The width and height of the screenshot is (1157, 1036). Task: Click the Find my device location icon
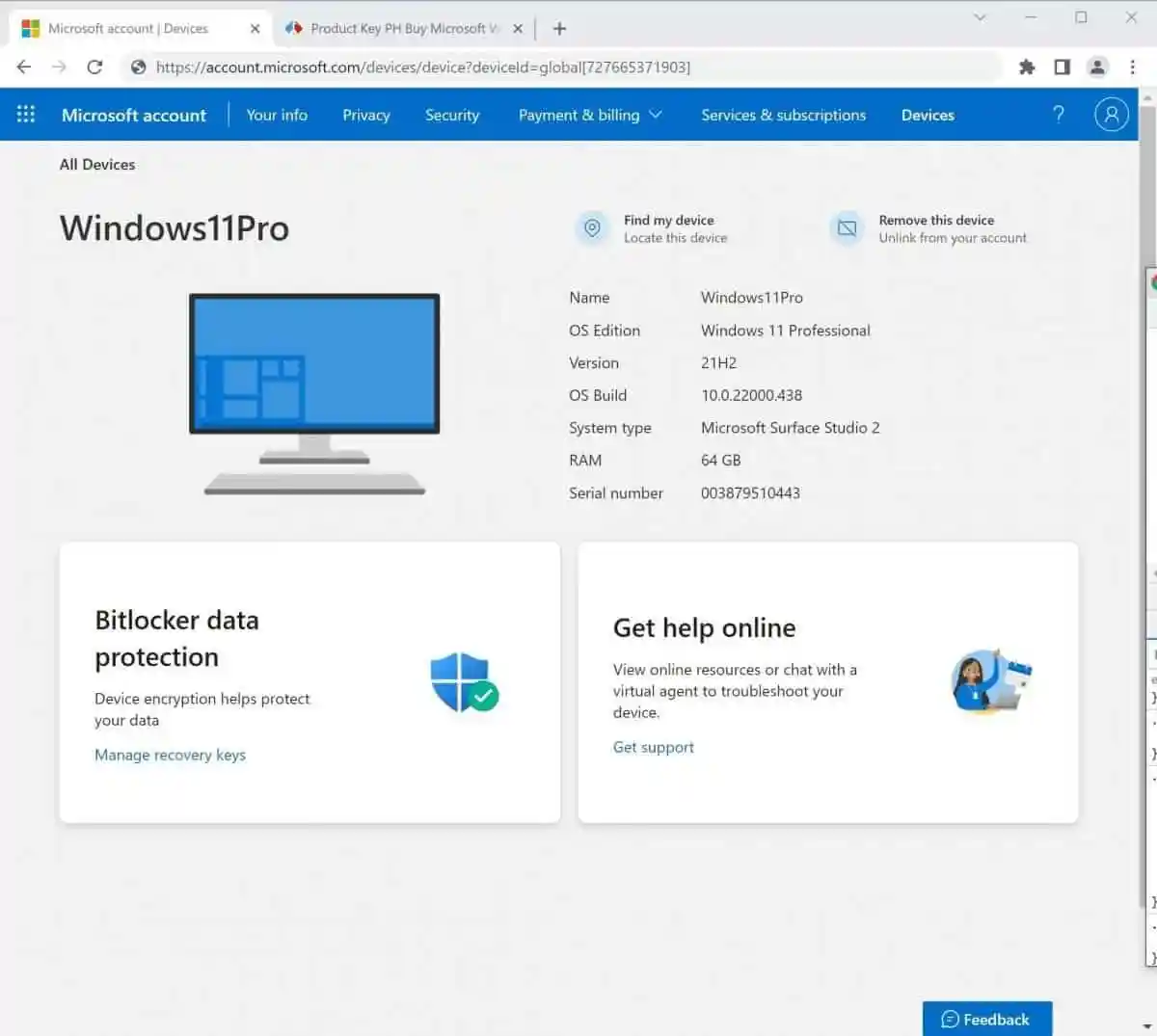coord(592,228)
